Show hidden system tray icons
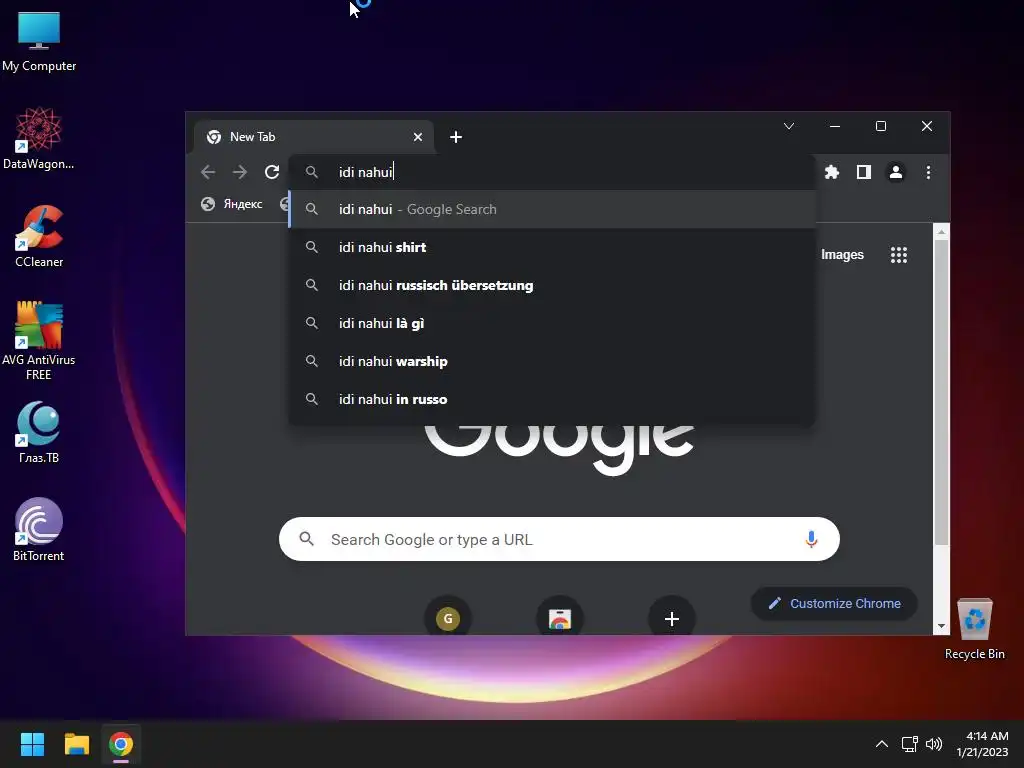The image size is (1024, 768). coord(882,744)
